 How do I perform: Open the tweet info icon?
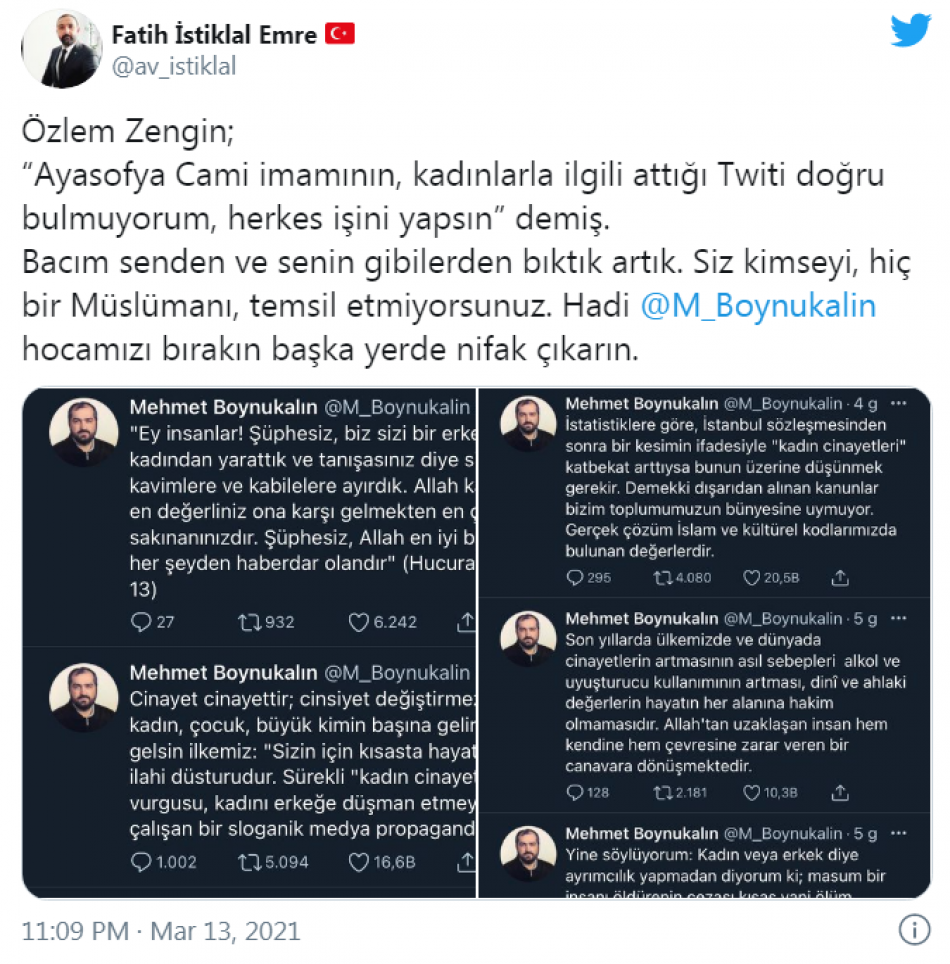point(915,930)
